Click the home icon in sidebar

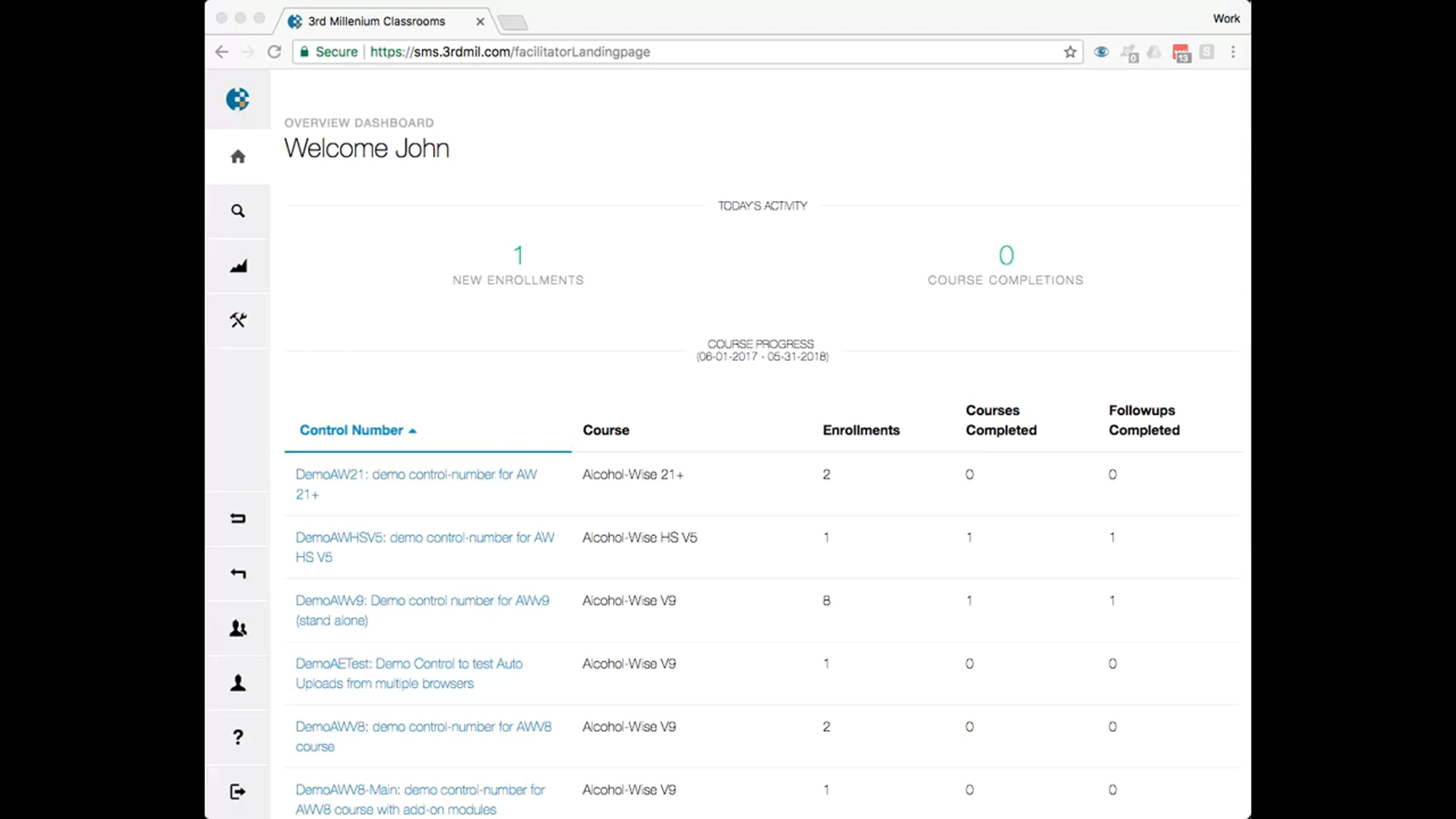coord(238,157)
